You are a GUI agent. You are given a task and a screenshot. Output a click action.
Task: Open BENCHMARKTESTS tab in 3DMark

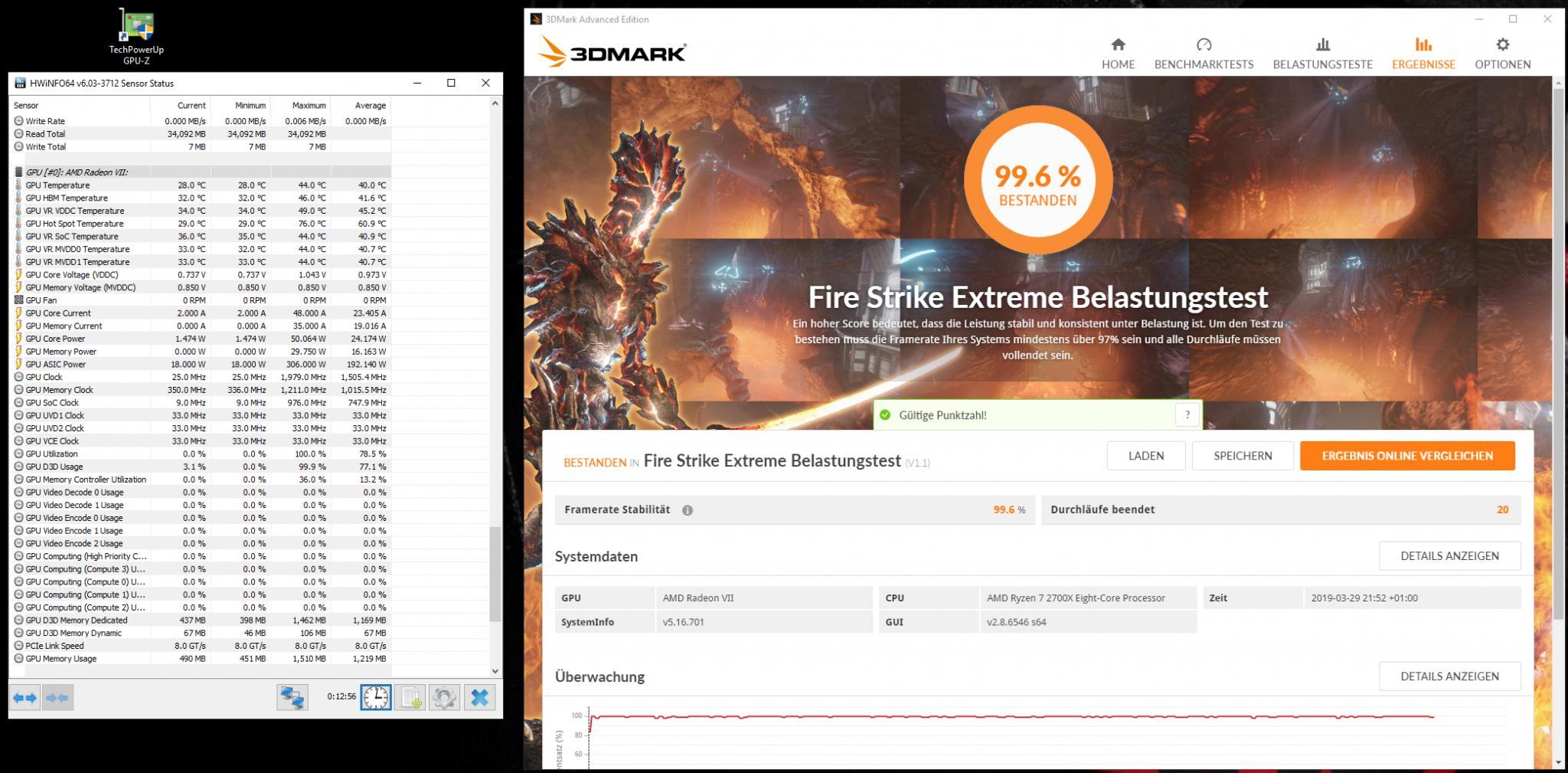(1204, 54)
